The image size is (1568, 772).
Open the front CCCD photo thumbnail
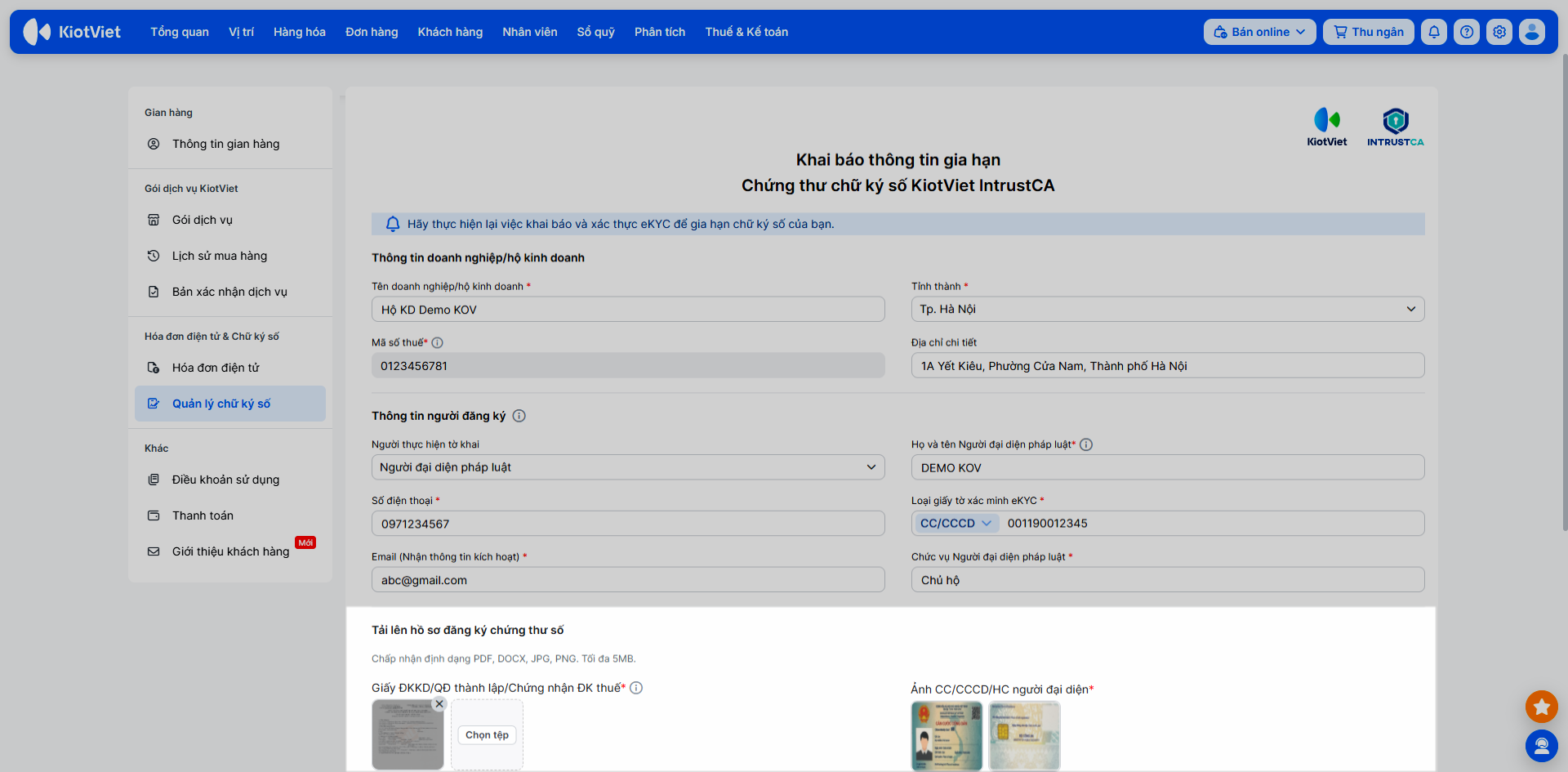point(947,736)
